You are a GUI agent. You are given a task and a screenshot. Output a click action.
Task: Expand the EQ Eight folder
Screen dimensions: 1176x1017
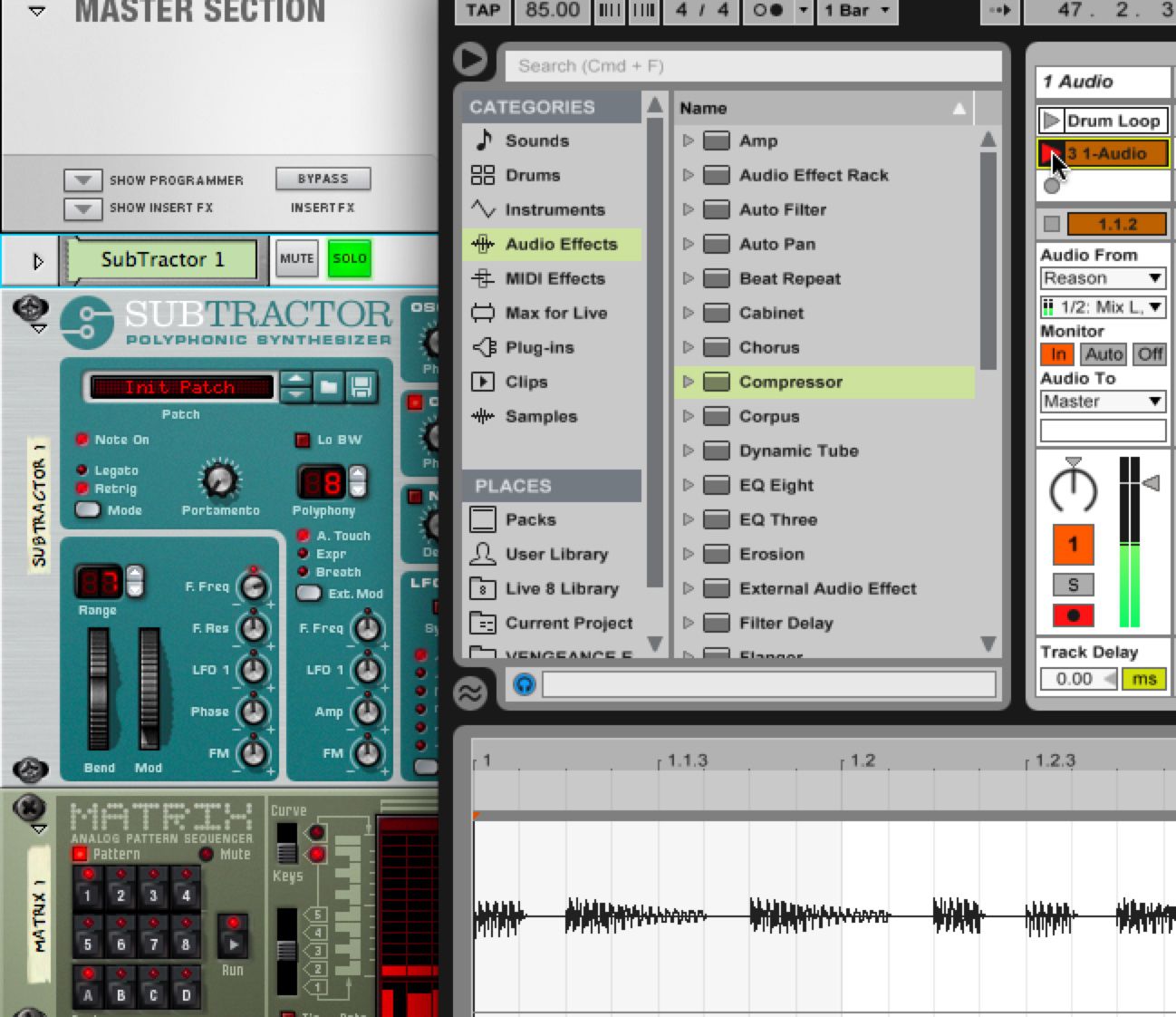[x=688, y=485]
